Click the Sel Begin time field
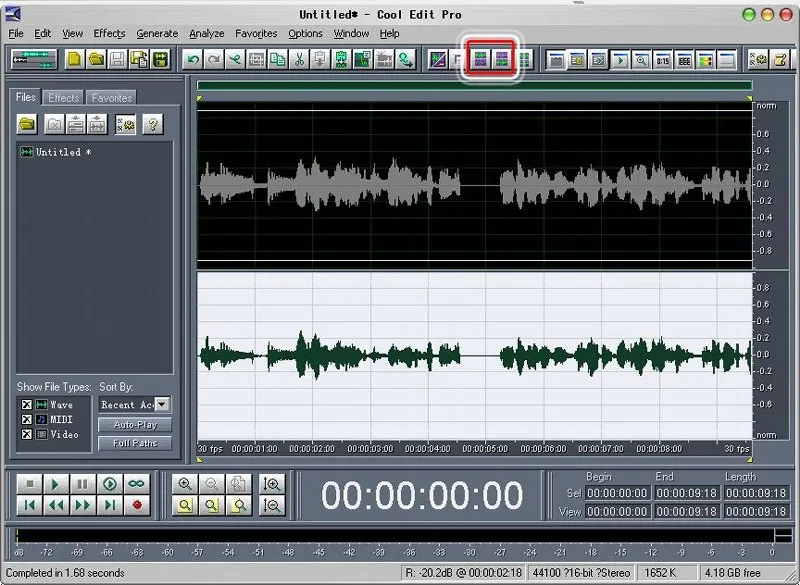 [x=617, y=493]
